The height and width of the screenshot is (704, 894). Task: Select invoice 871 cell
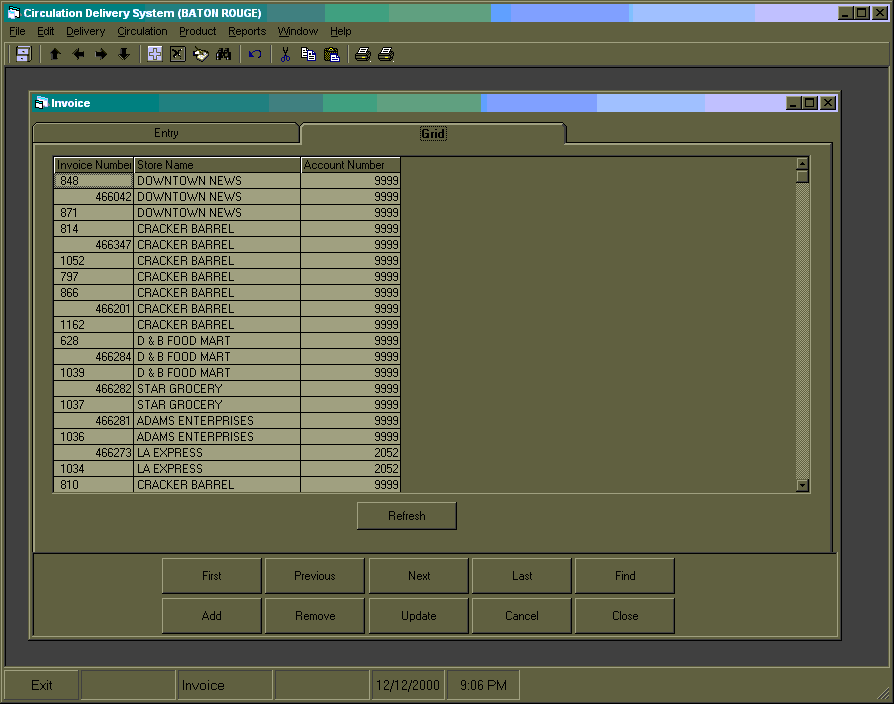pos(94,213)
